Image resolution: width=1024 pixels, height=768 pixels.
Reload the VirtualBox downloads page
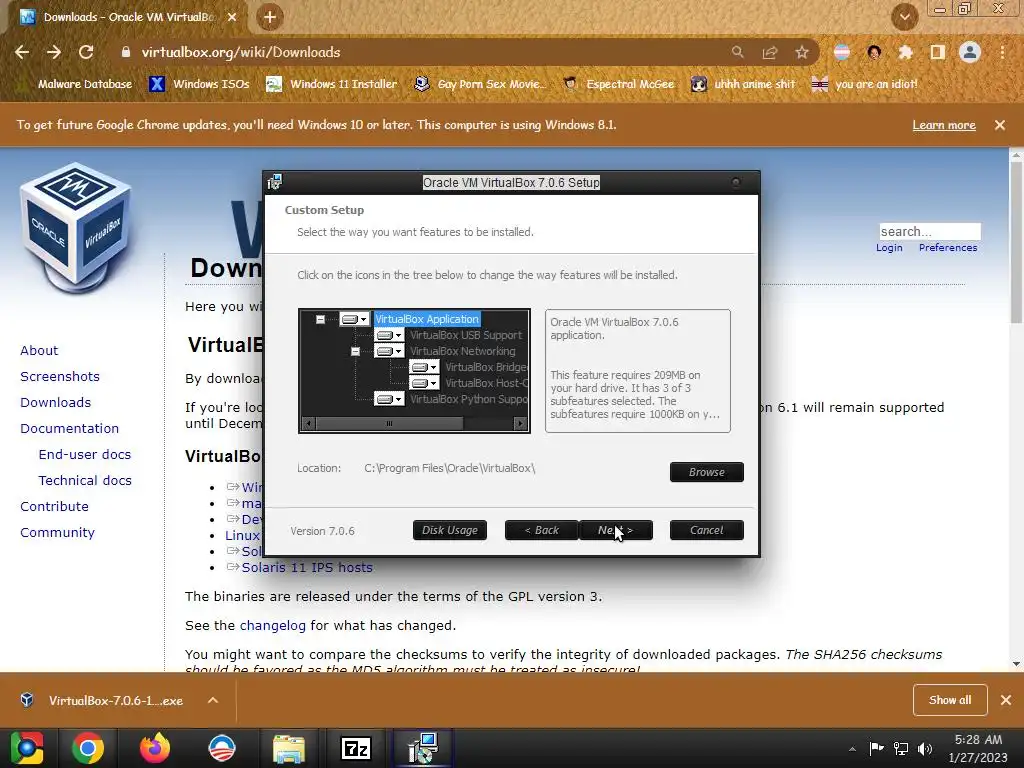point(86,52)
